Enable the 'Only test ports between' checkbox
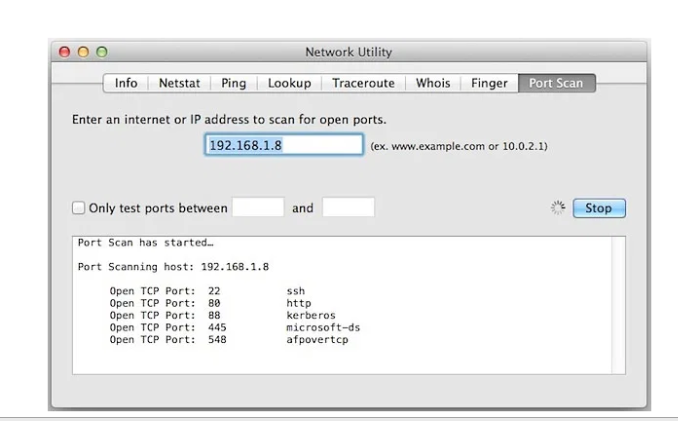 [x=78, y=208]
